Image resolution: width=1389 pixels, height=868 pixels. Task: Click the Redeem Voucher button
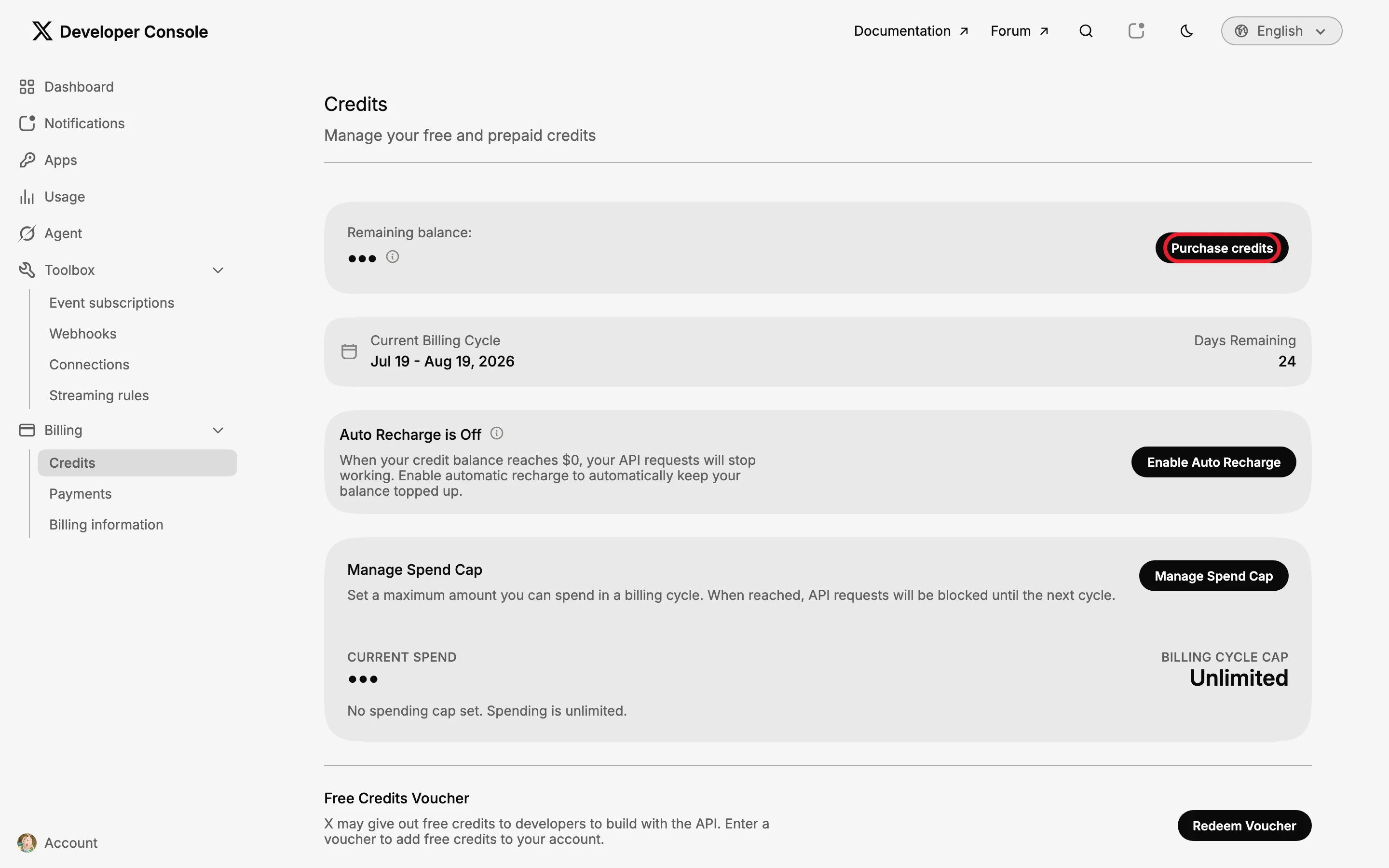click(x=1244, y=826)
